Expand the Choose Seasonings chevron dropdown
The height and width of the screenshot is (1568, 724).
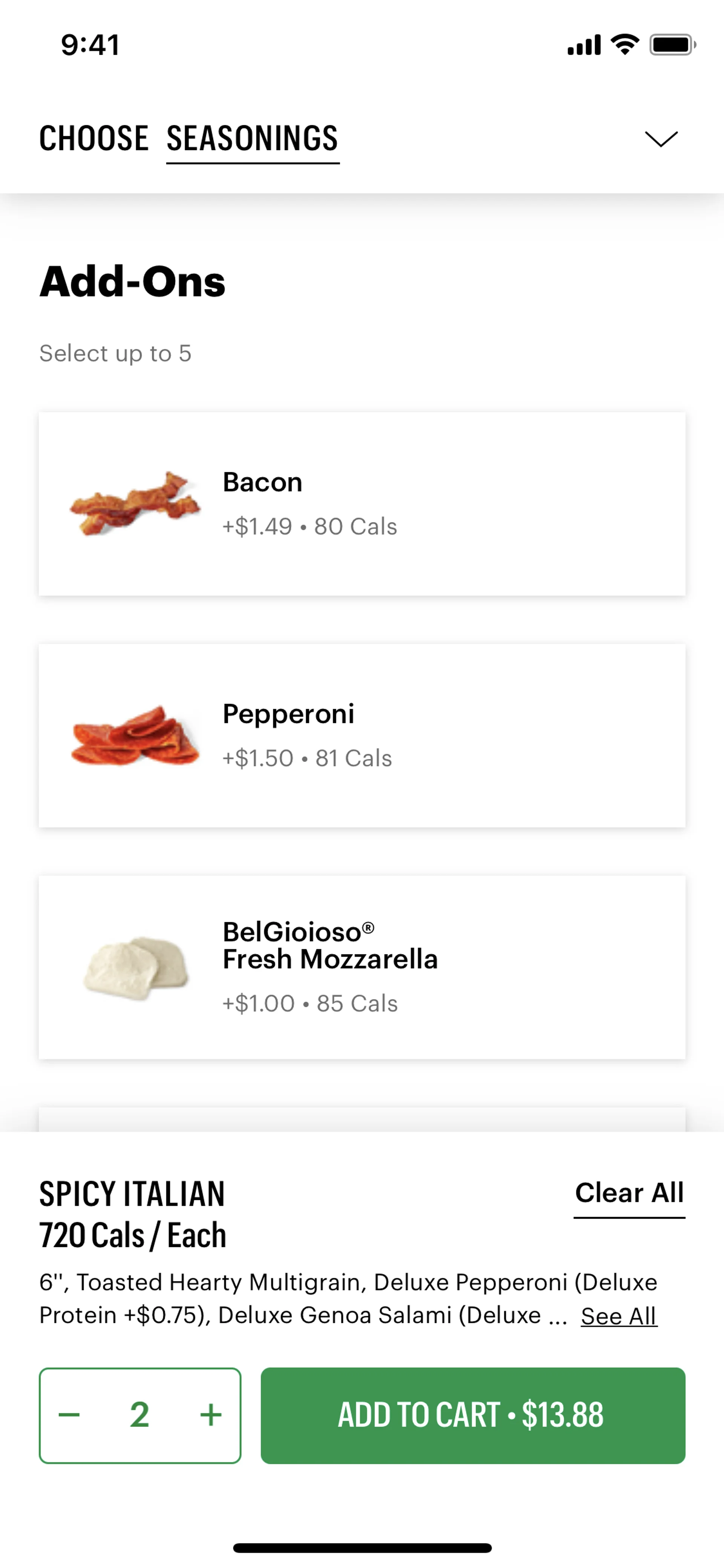coord(661,139)
